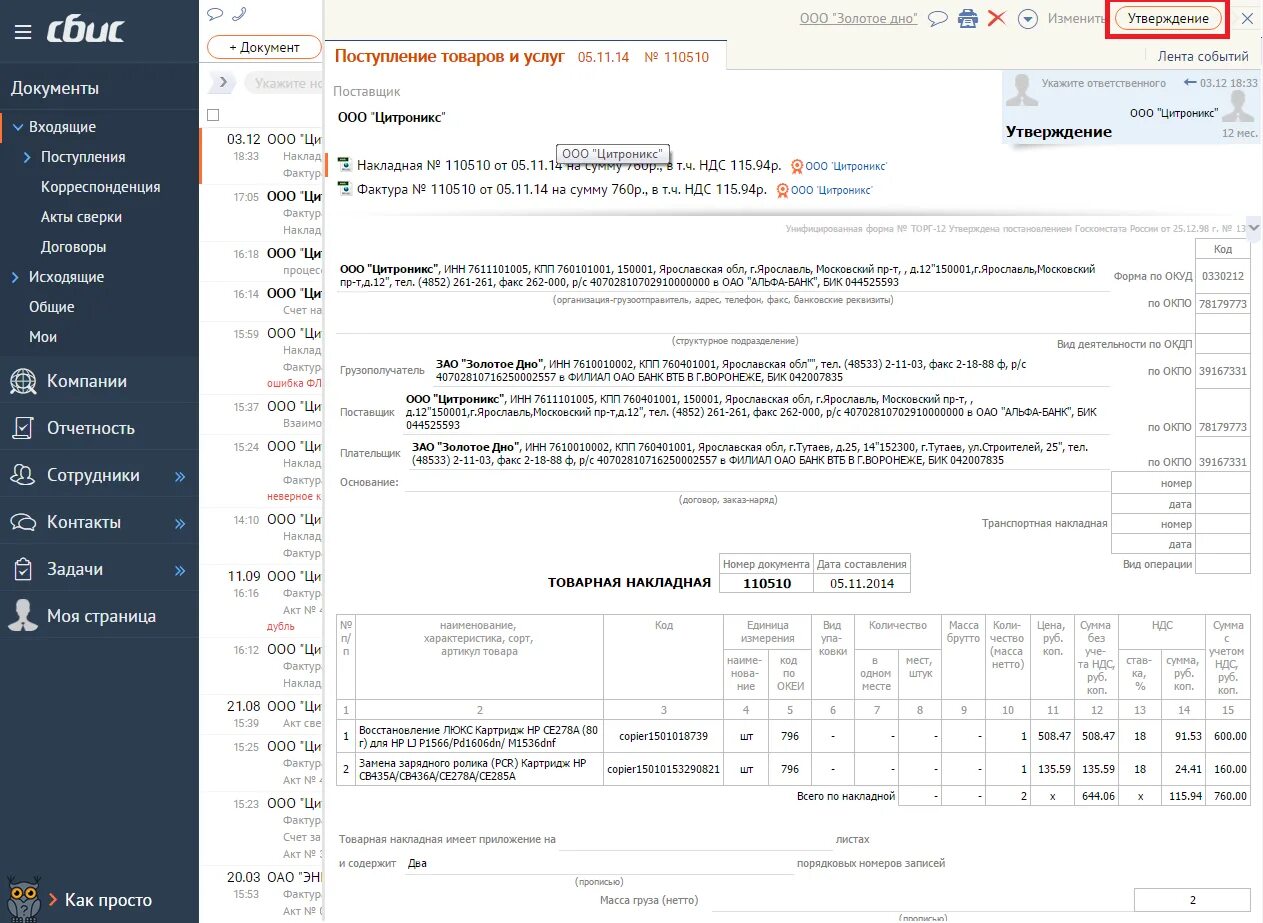Open the chat bubble icon above document list

[214, 14]
